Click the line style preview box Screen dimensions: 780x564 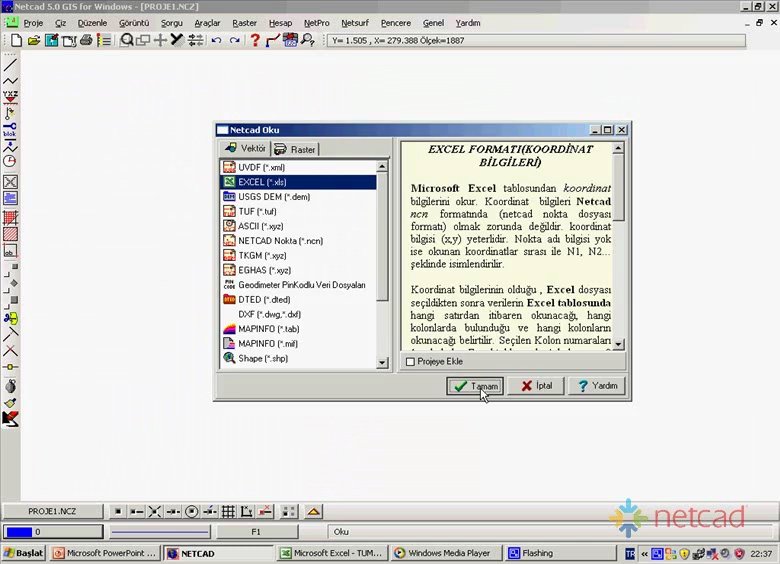[160, 532]
